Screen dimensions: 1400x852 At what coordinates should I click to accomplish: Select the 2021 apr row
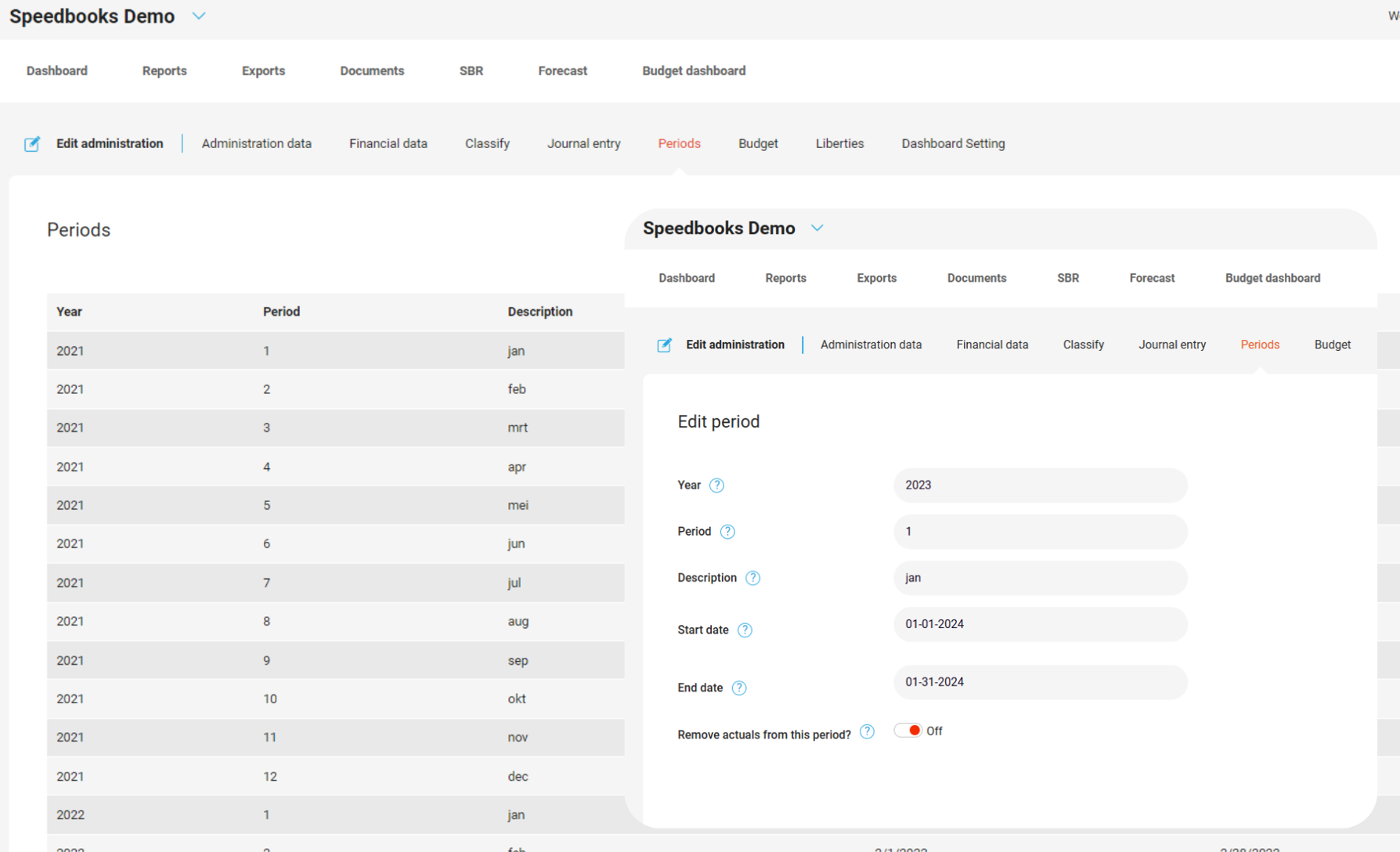(x=336, y=467)
